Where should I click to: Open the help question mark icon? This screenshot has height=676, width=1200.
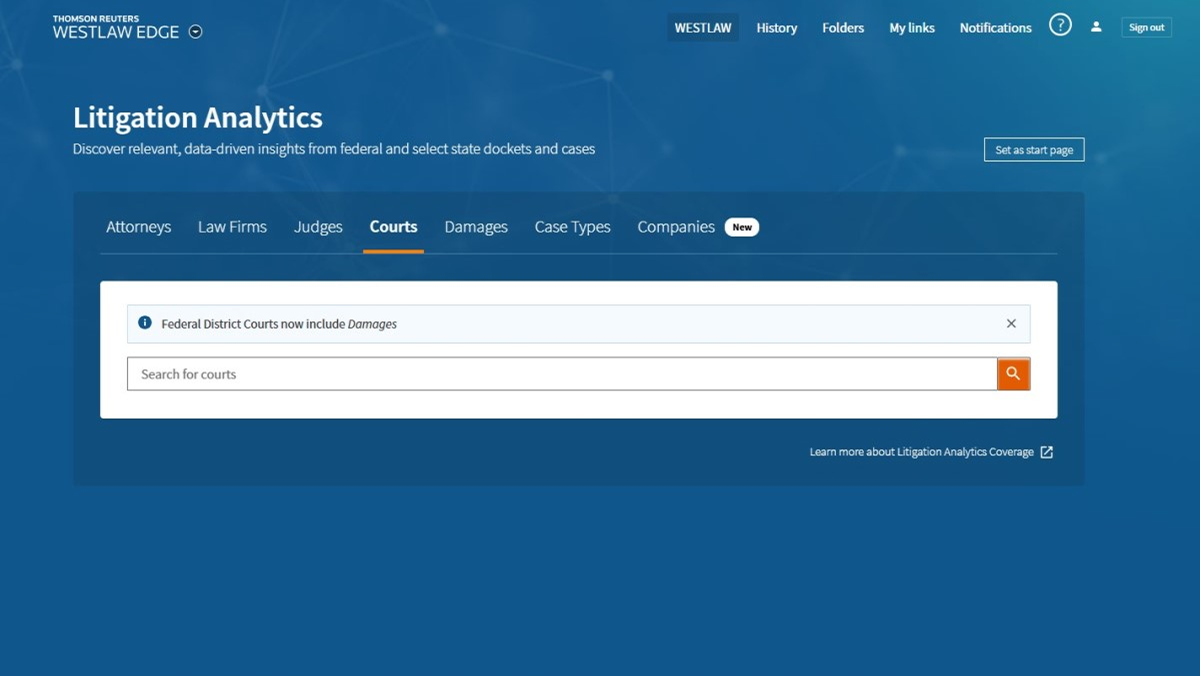(x=1060, y=26)
